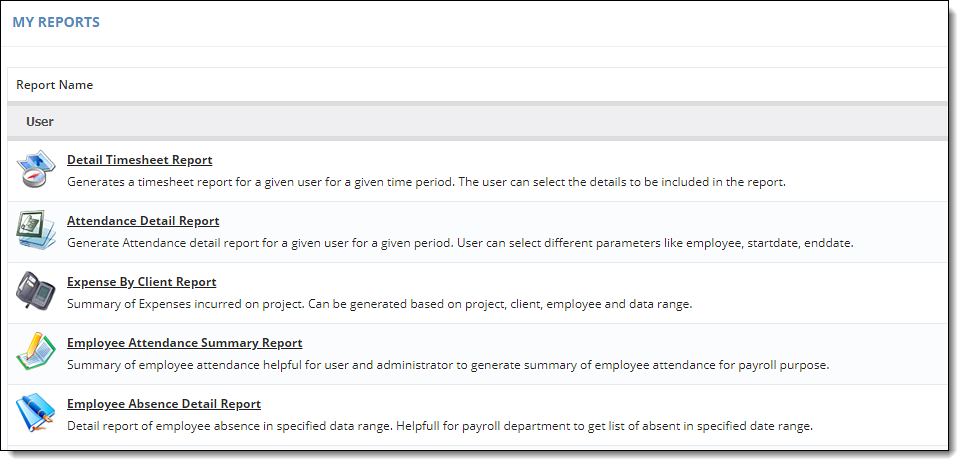Screen dimensions: 964x466
Task: Select the Expense By Client description text
Action: tap(379, 304)
